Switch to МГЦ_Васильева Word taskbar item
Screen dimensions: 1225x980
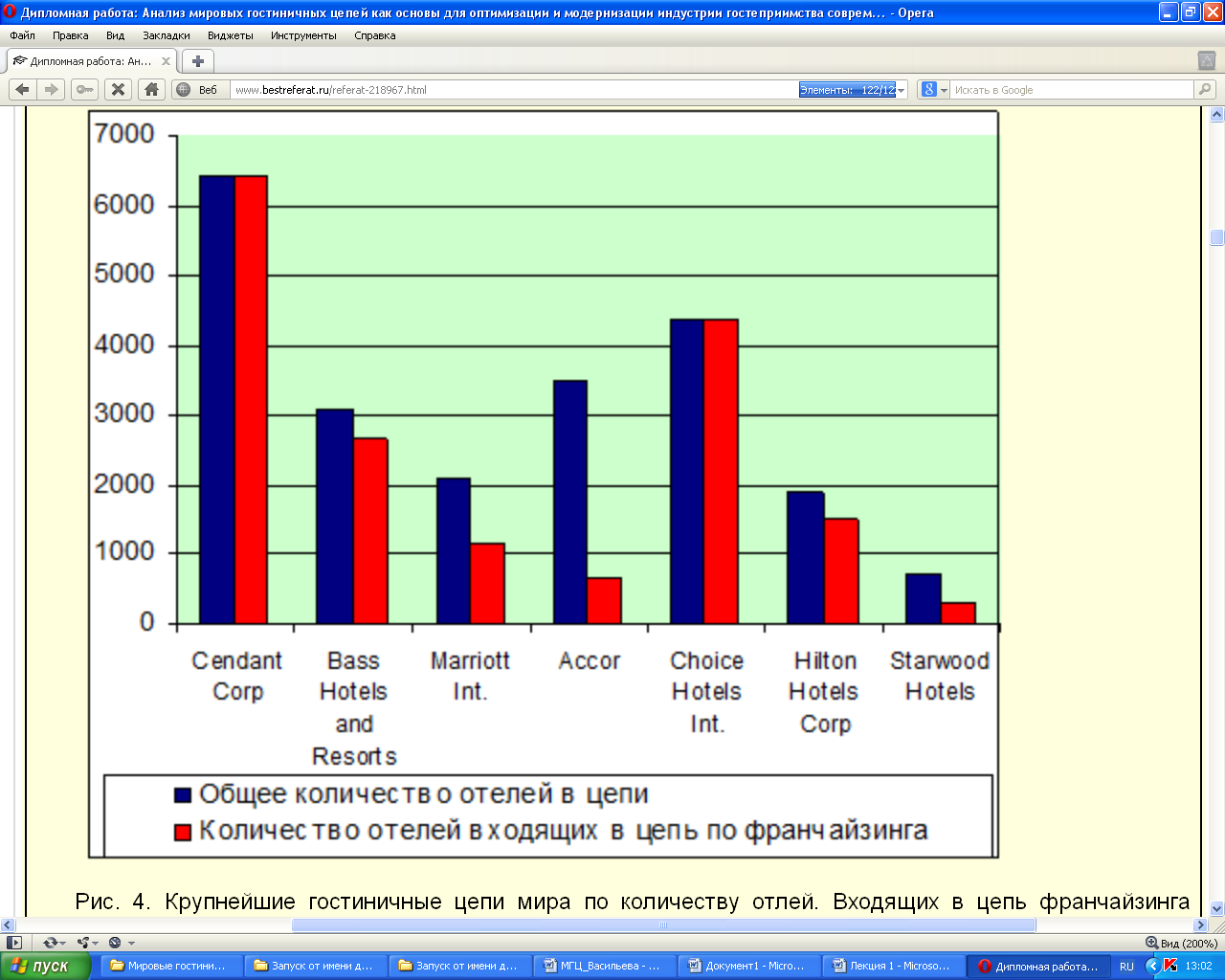603,966
